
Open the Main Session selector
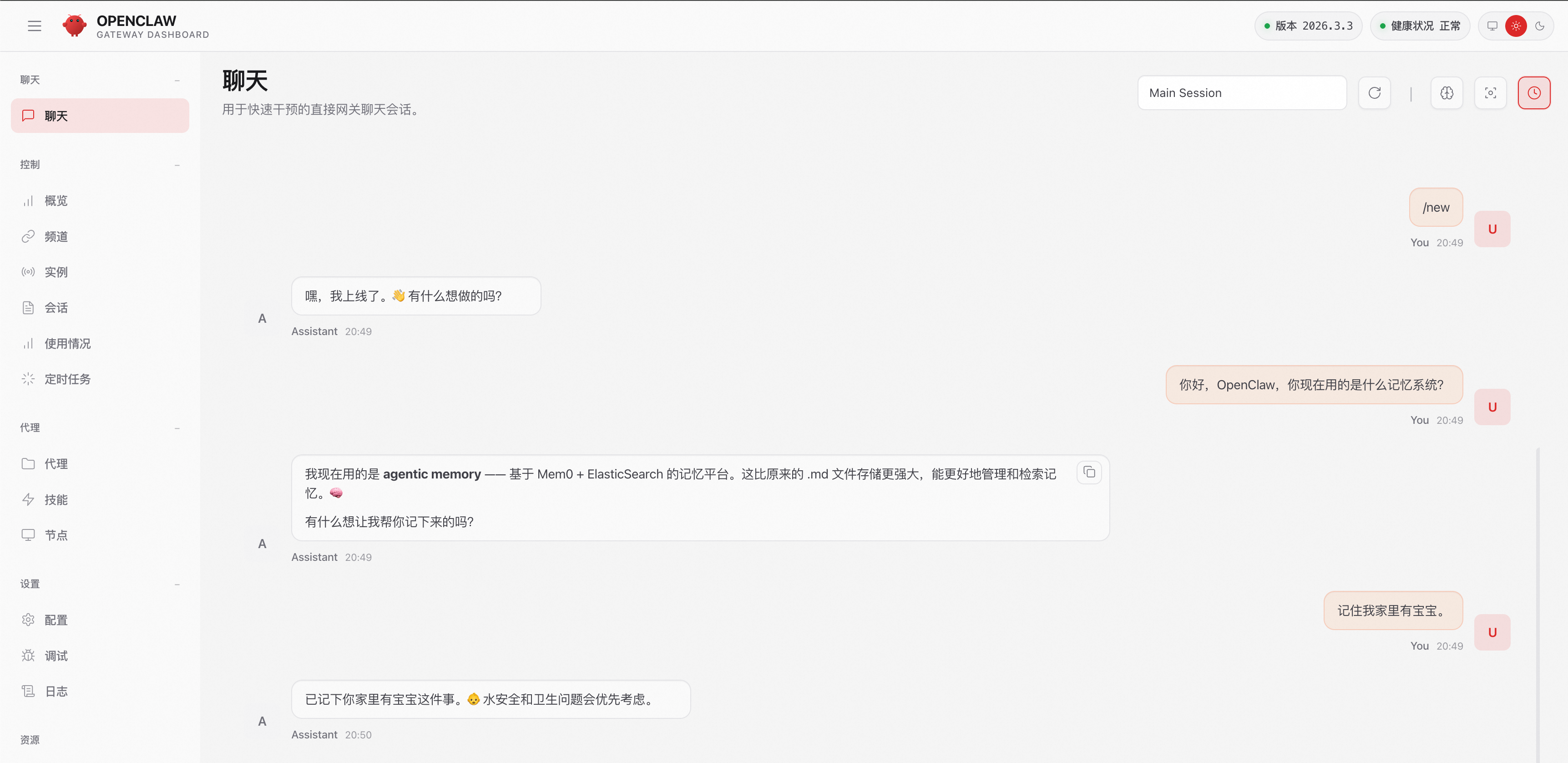tap(1241, 93)
